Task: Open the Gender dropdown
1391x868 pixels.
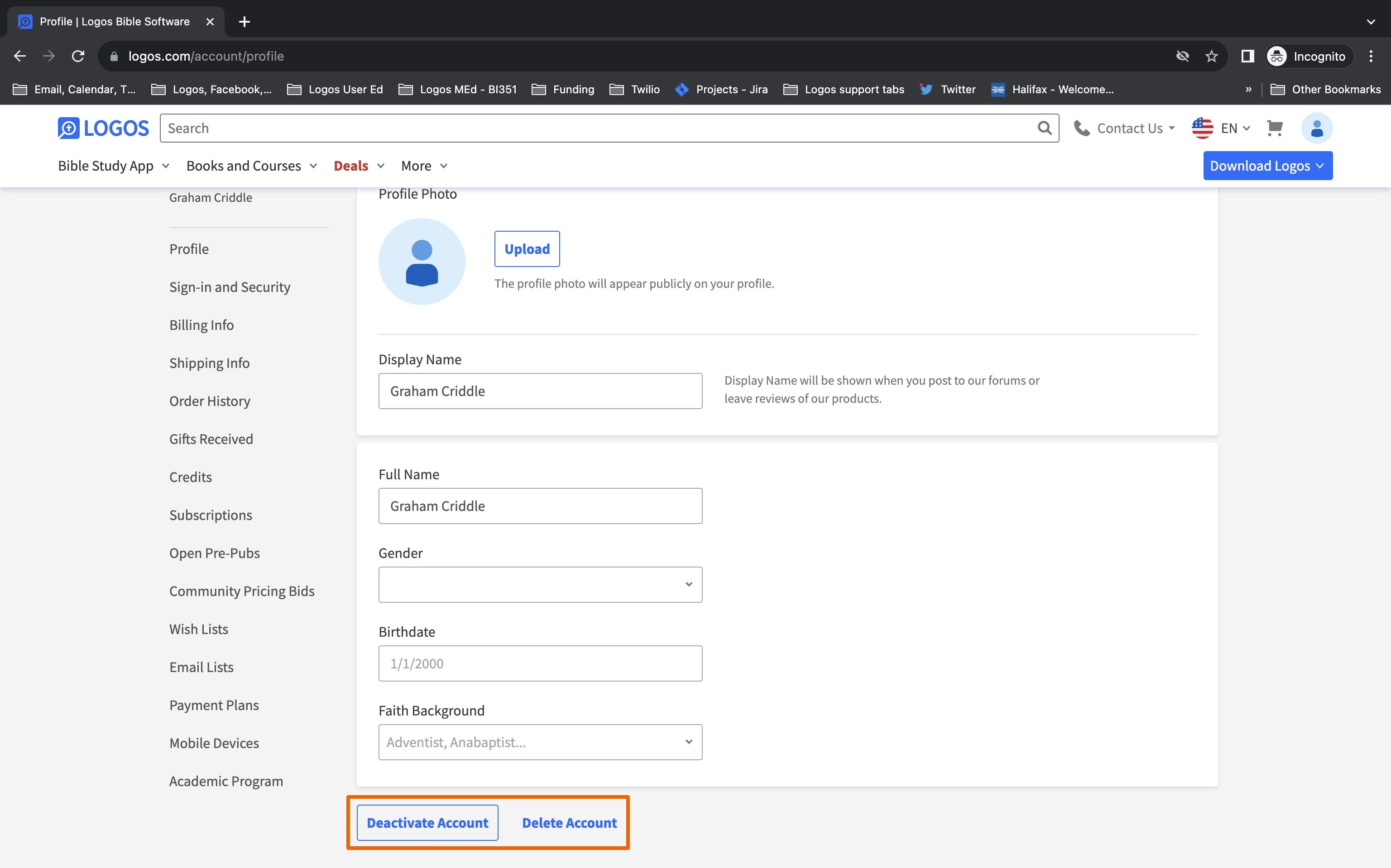Action: coord(540,584)
